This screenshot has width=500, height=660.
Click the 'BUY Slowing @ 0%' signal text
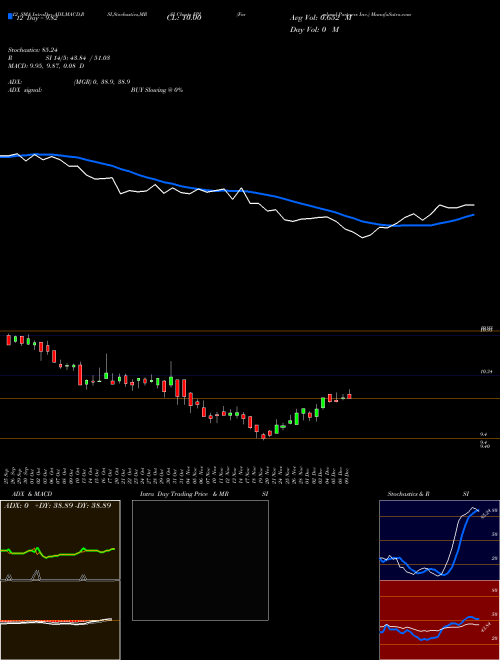tap(157, 90)
